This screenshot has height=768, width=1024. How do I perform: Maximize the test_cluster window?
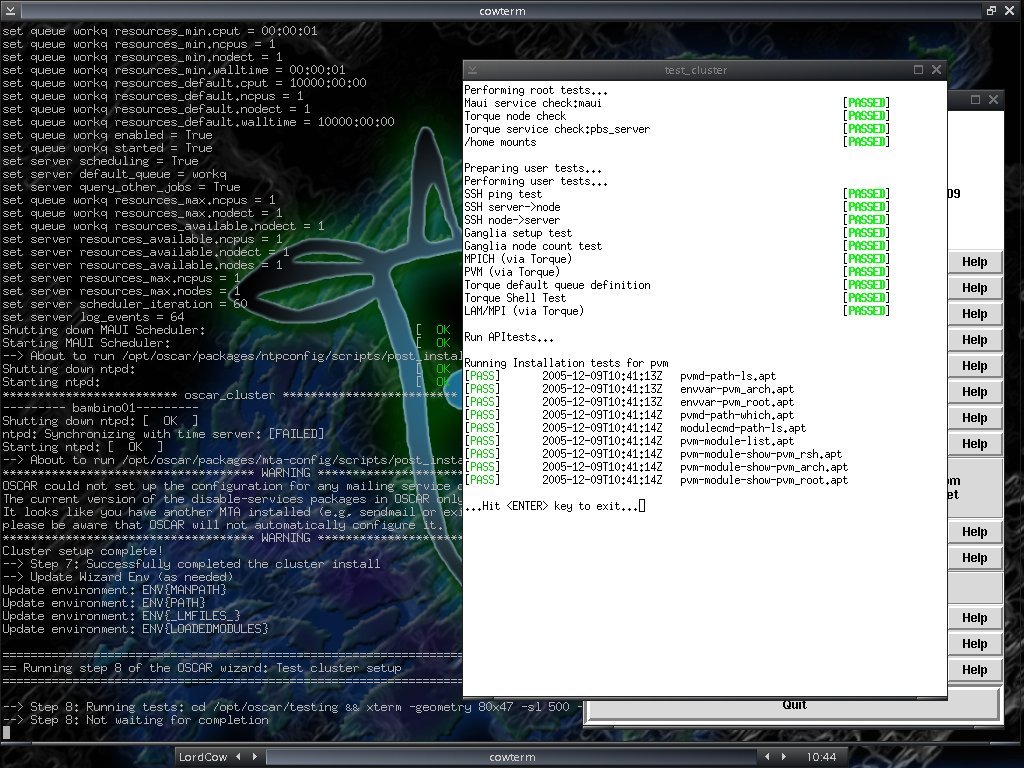[919, 70]
